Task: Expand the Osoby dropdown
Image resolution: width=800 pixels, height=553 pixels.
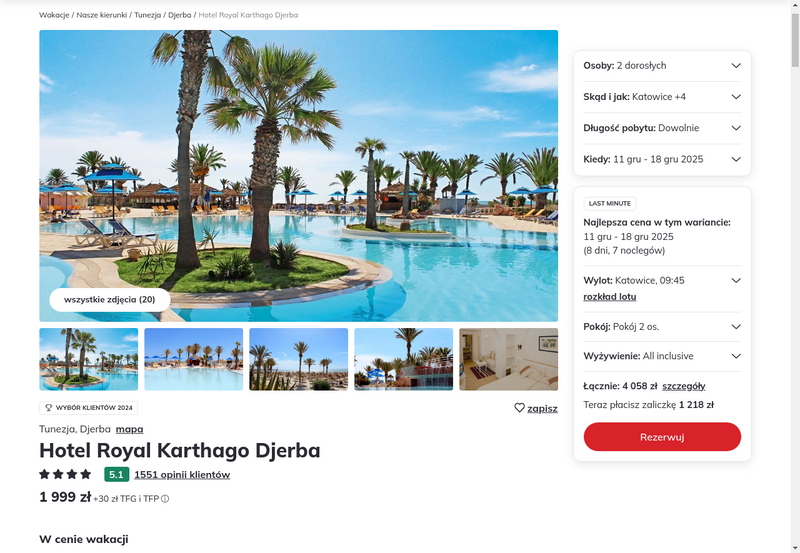Action: (x=662, y=65)
